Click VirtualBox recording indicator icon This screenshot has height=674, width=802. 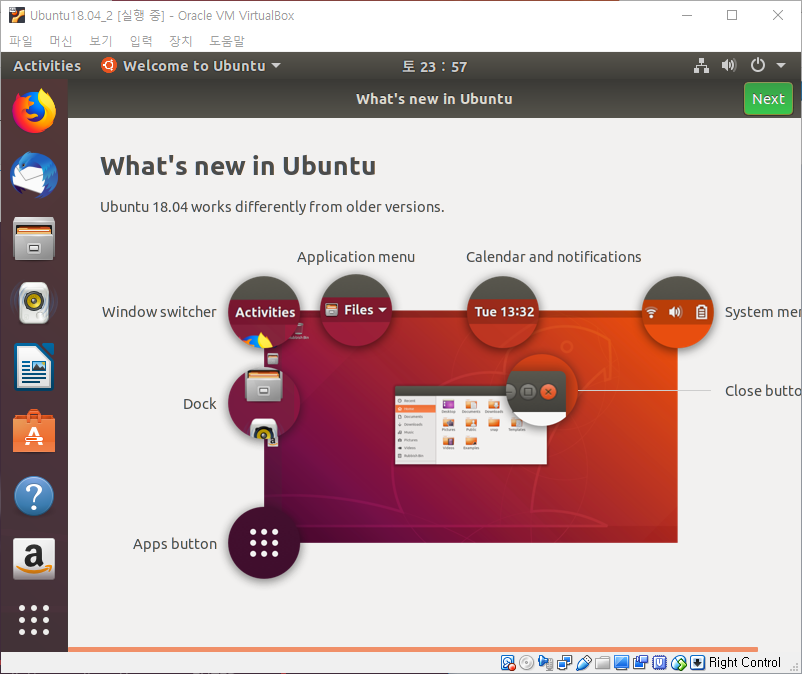[x=640, y=663]
